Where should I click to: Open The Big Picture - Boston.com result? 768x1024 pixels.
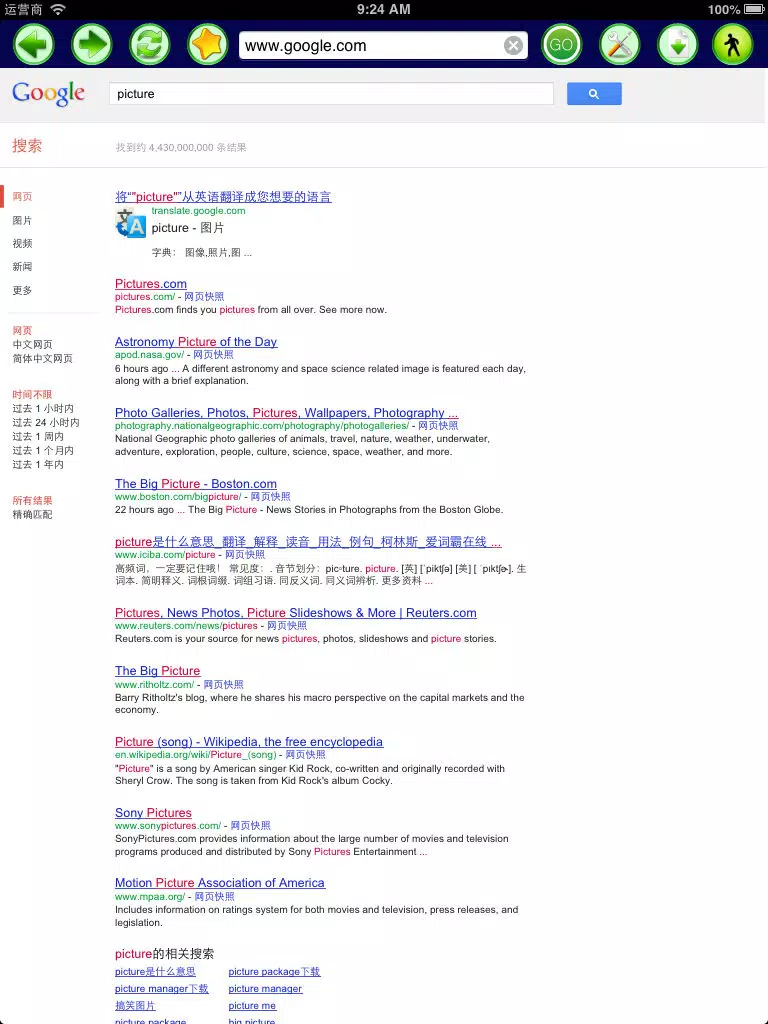point(196,484)
